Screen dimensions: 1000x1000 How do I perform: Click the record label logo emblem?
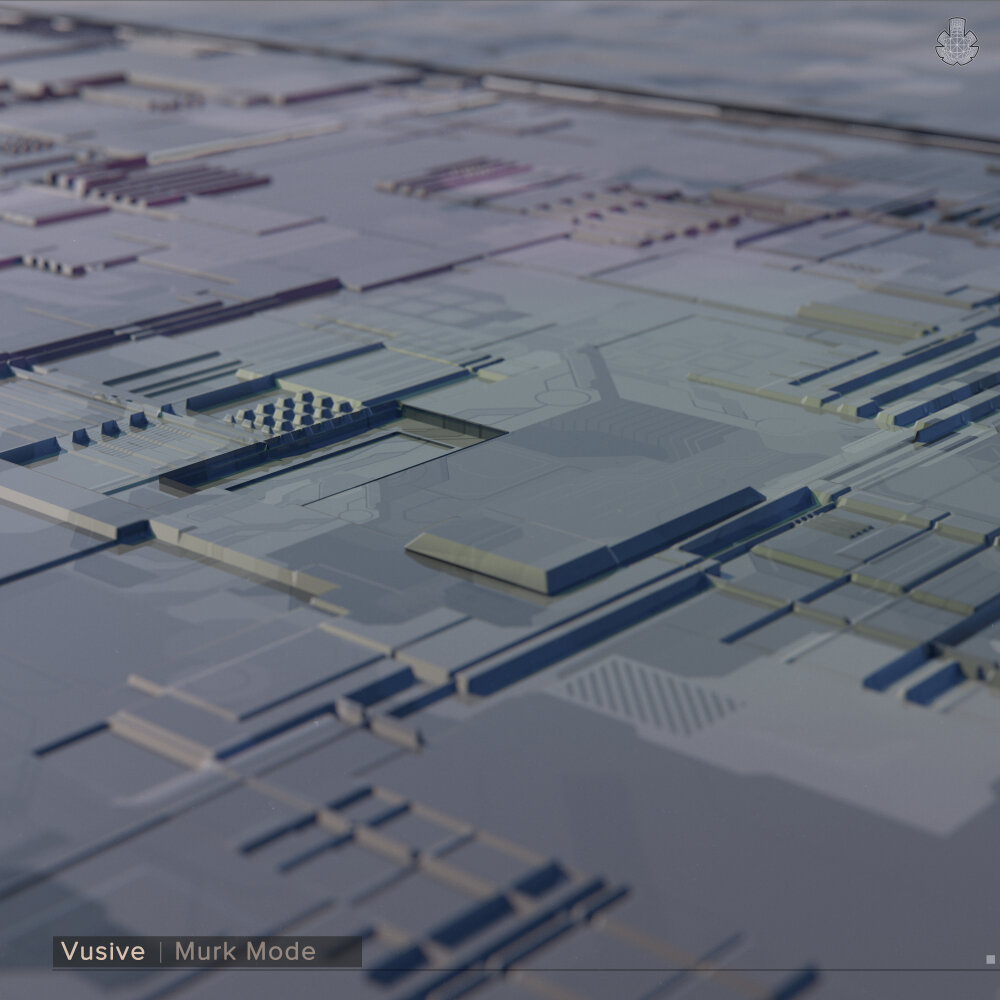pos(956,42)
